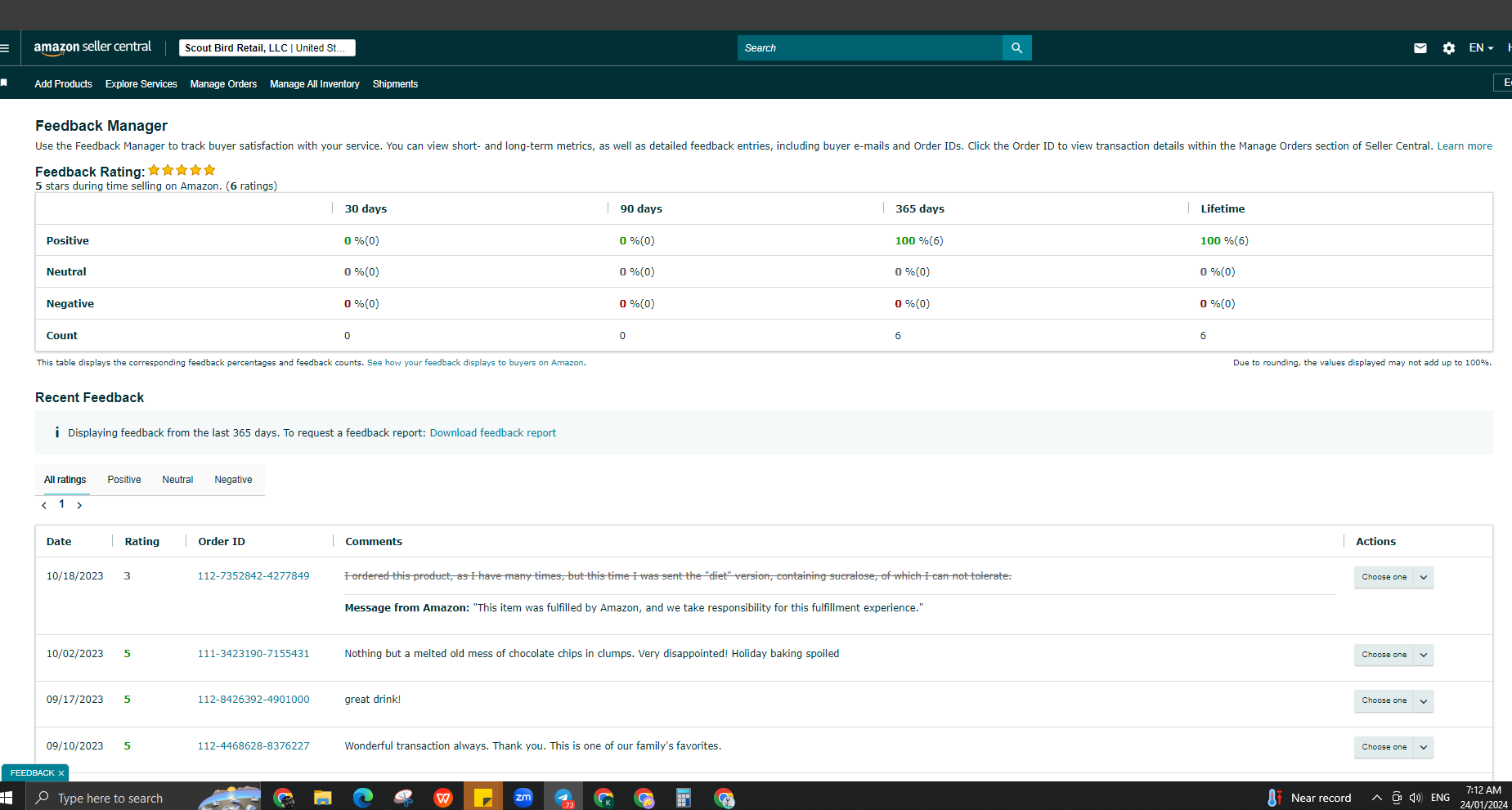Click the Download feedback report link
The width and height of the screenshot is (1512, 810).
click(493, 433)
